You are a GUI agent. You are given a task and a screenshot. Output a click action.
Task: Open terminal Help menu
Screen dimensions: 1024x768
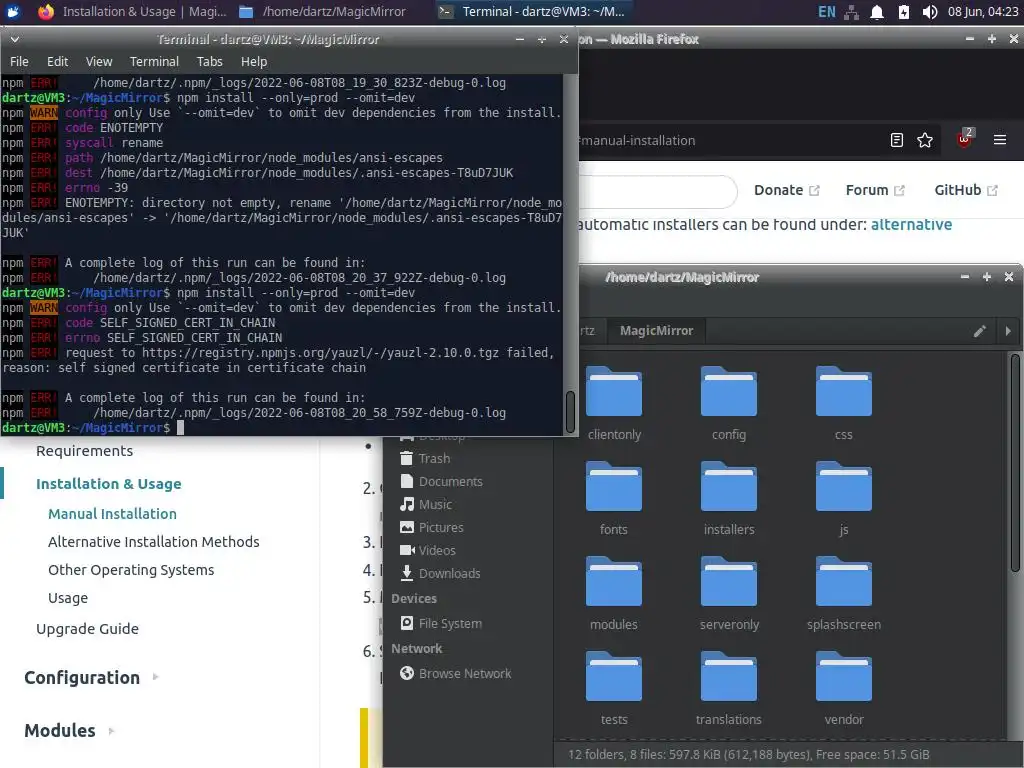click(254, 61)
